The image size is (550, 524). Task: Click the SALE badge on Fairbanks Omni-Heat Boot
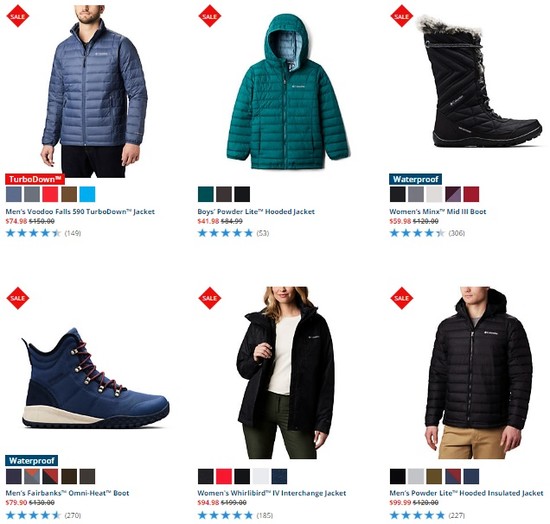pyautogui.click(x=18, y=298)
